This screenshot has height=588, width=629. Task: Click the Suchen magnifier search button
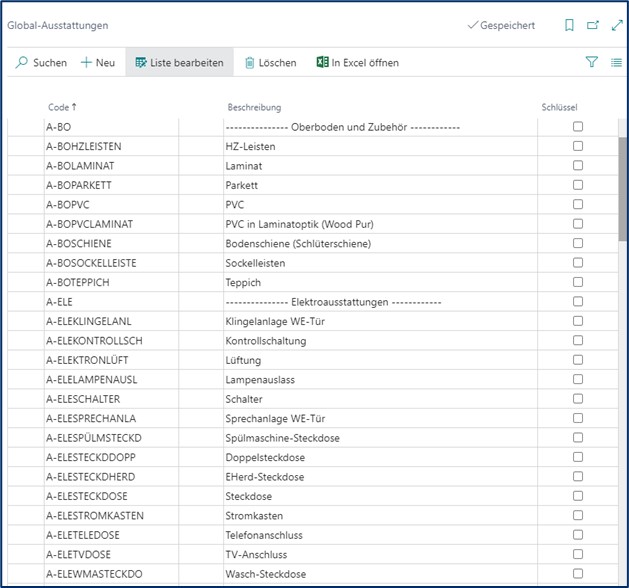click(41, 62)
